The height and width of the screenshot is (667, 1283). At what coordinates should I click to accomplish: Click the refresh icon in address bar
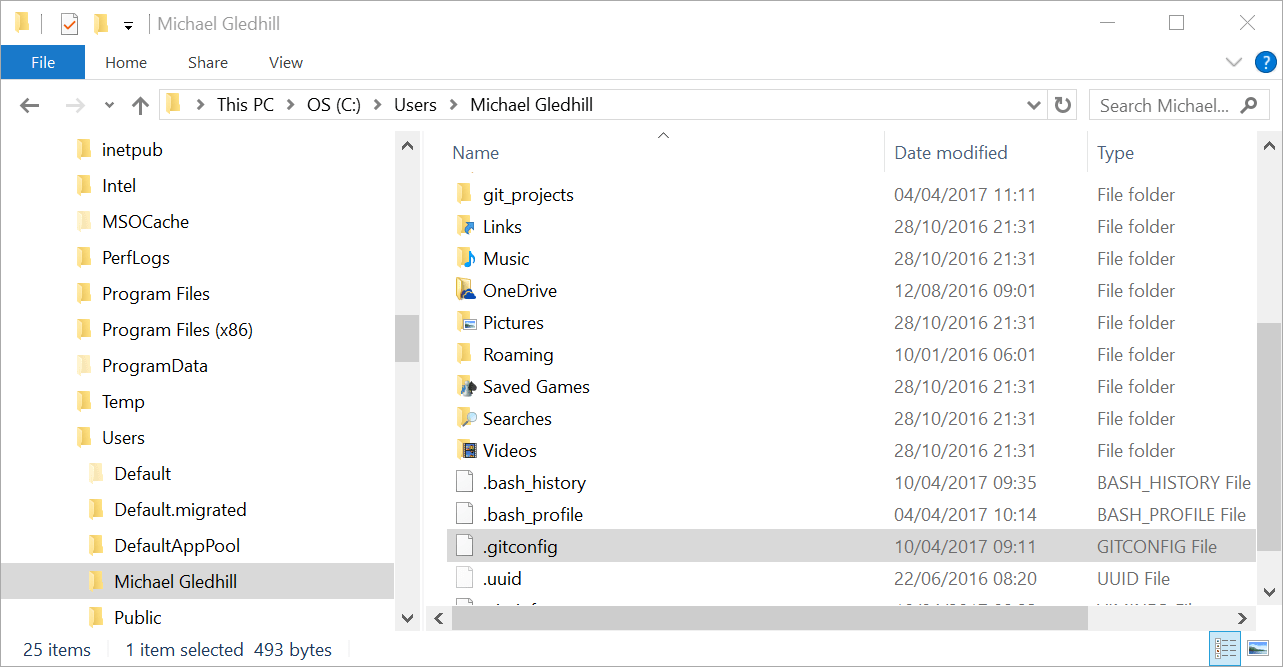(x=1062, y=104)
